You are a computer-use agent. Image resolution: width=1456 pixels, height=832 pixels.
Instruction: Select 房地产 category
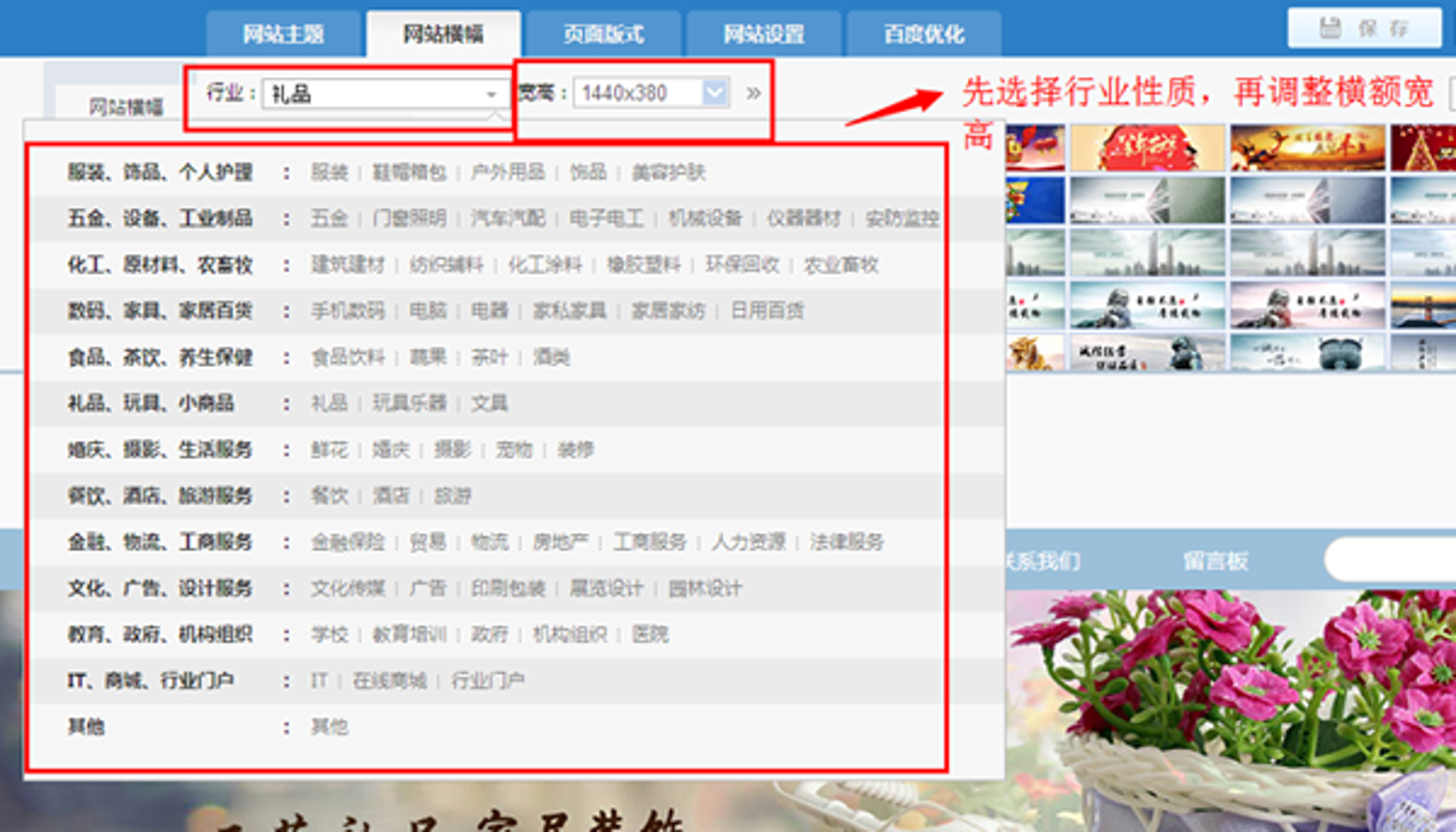click(x=560, y=542)
